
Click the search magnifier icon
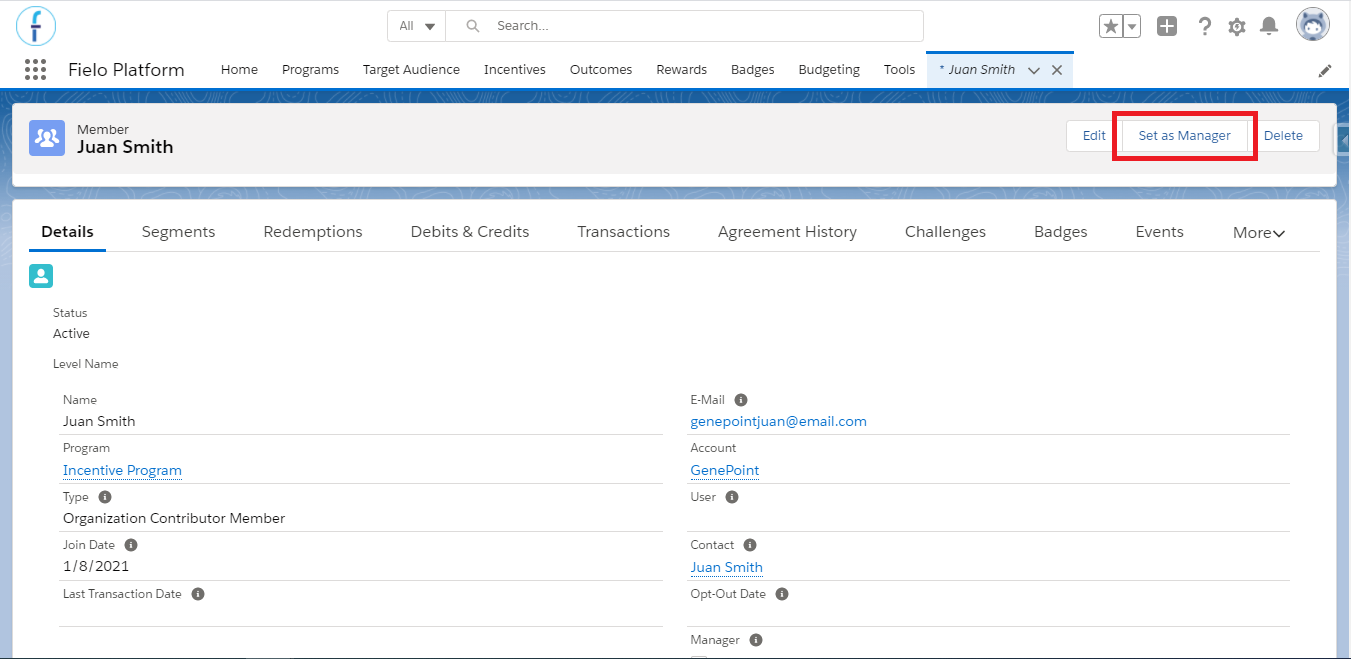click(x=473, y=26)
